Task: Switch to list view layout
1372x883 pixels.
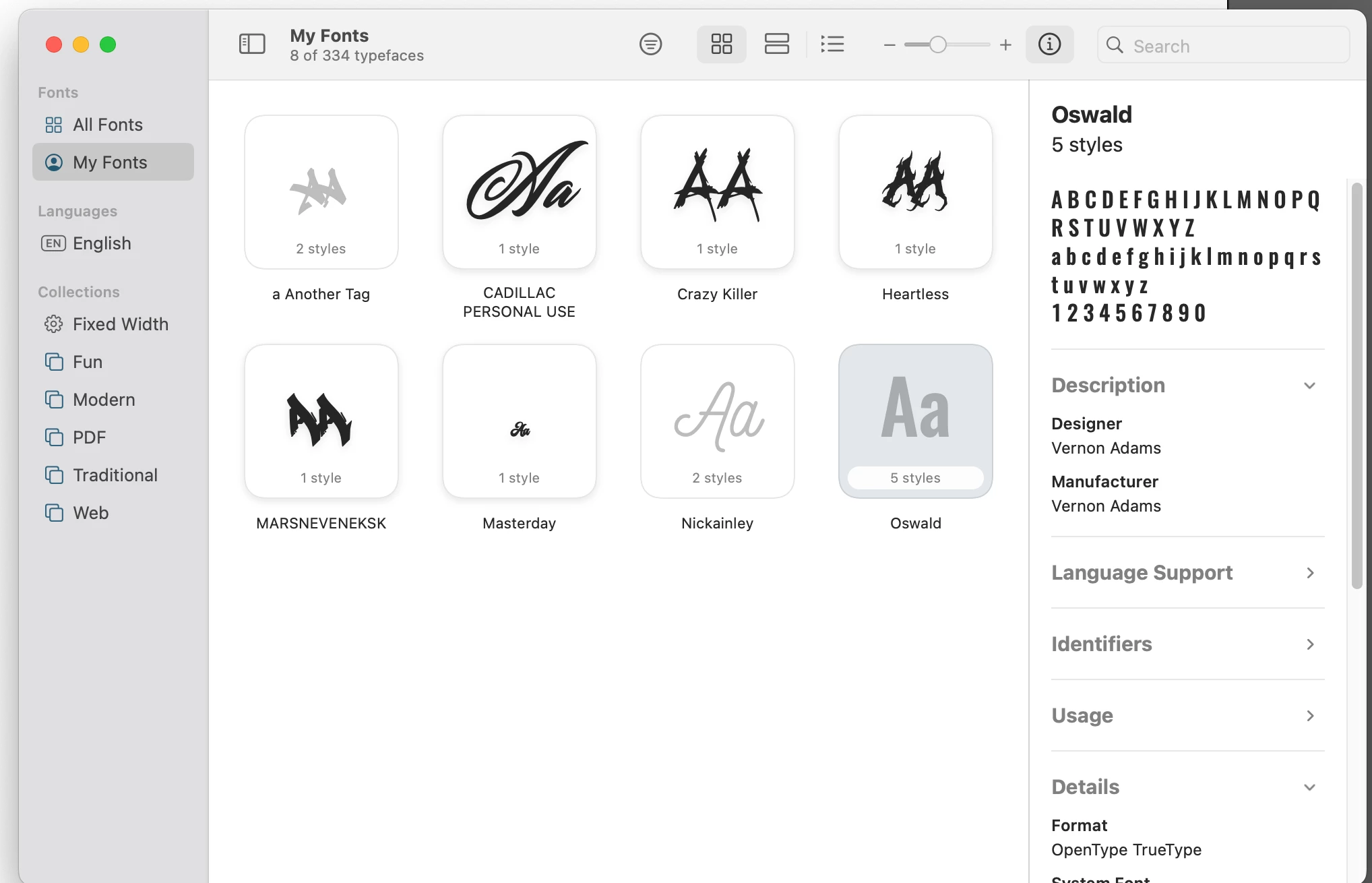Action: pyautogui.click(x=832, y=44)
